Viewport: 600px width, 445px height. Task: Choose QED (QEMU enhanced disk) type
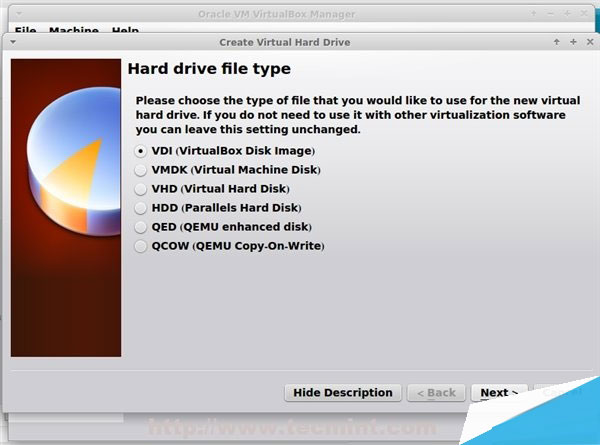click(x=223, y=227)
